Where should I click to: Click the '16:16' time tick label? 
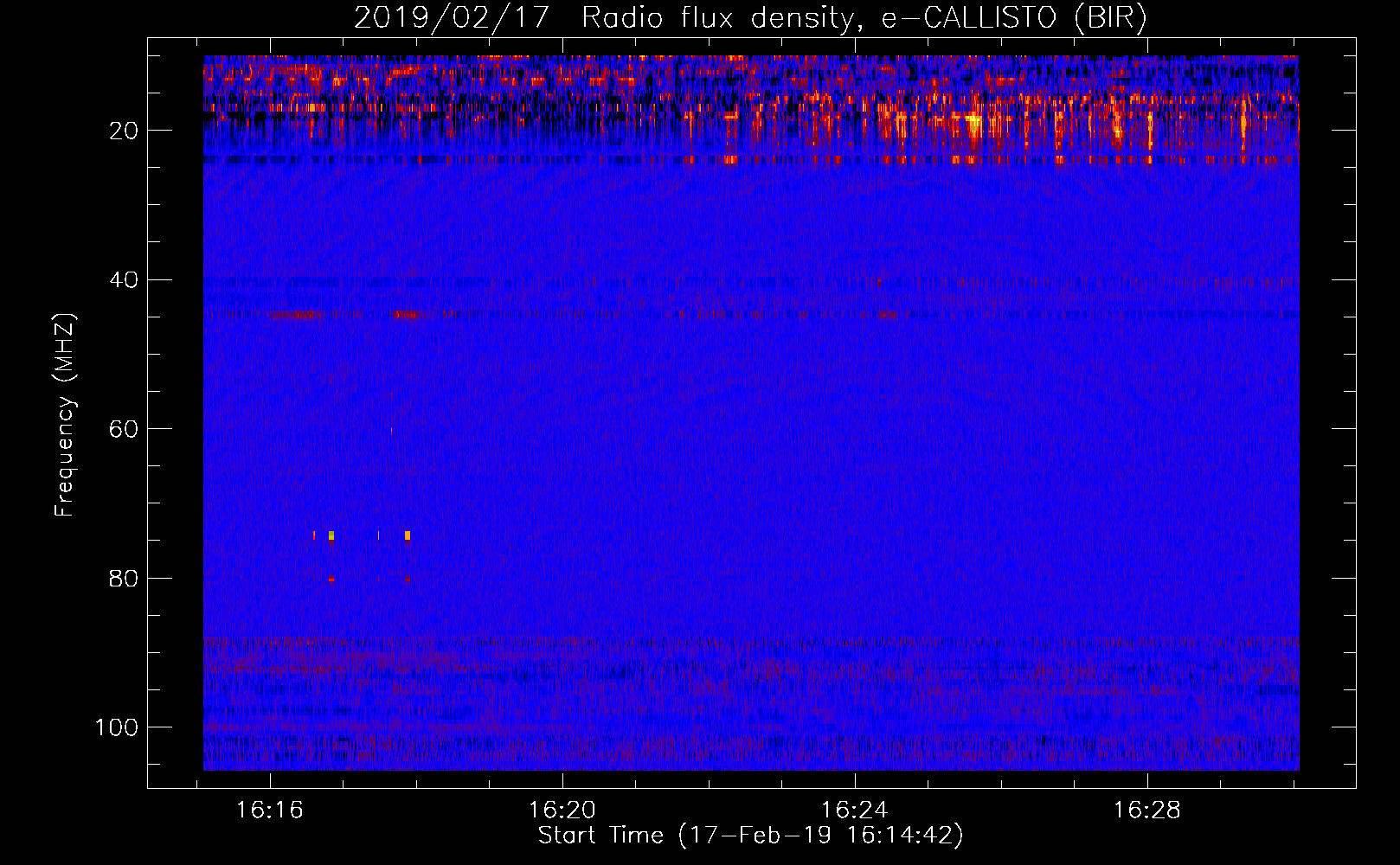click(x=270, y=811)
